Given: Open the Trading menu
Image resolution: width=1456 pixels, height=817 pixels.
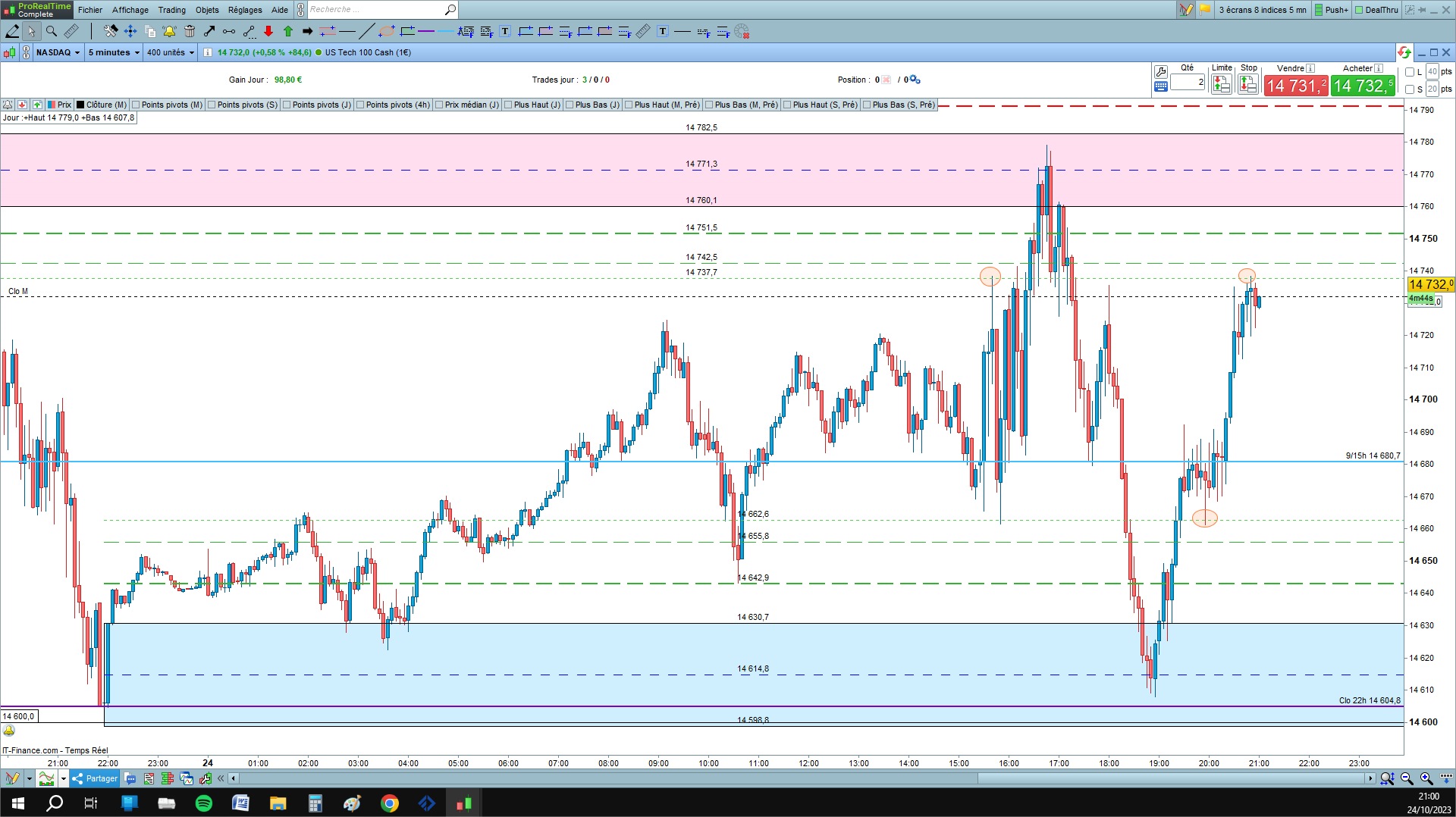Looking at the screenshot, I should tap(171, 10).
